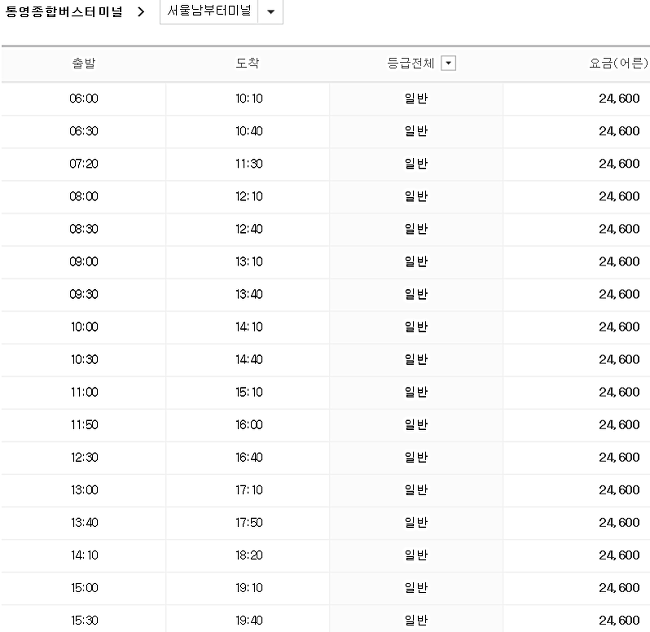Select the 15:00 departure time
The height and width of the screenshot is (632, 650).
[x=84, y=588]
